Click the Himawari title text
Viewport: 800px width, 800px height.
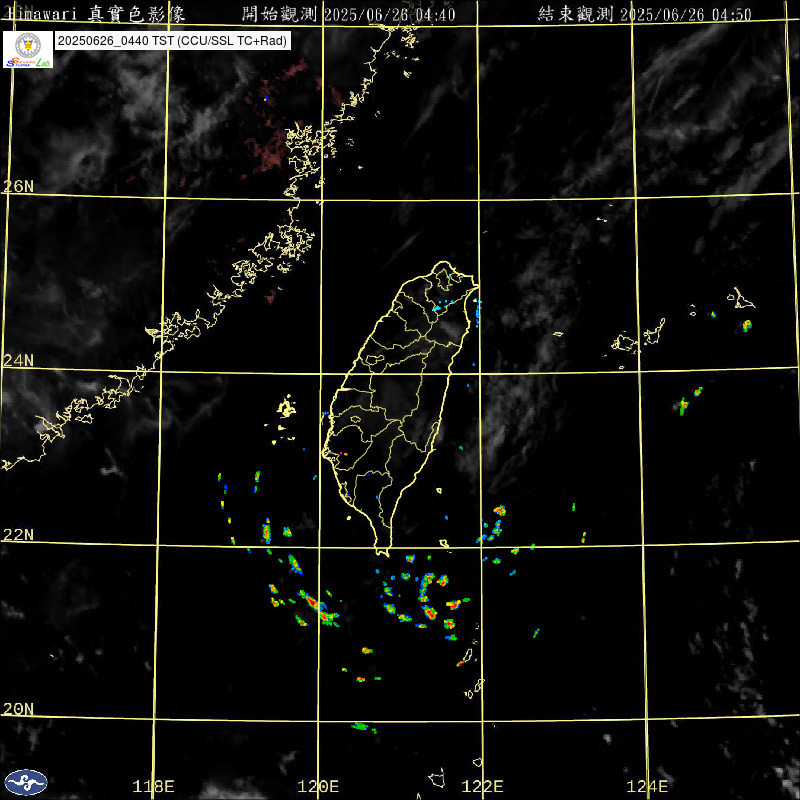(x=96, y=14)
